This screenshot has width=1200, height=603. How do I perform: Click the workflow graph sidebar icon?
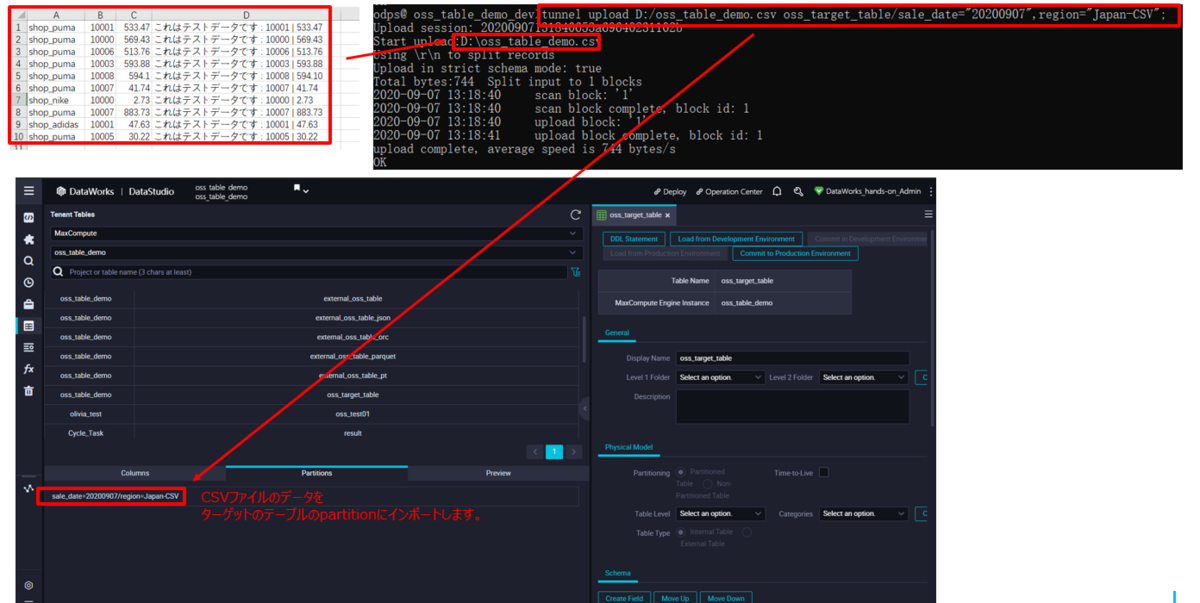point(29,488)
